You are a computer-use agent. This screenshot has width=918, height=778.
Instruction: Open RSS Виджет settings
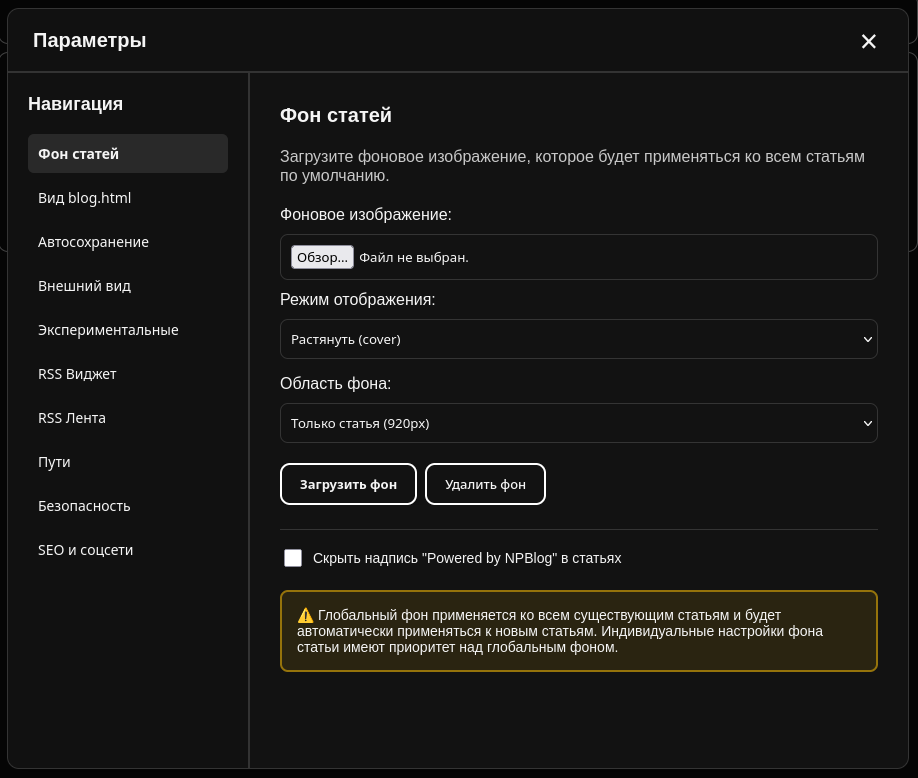click(x=128, y=373)
